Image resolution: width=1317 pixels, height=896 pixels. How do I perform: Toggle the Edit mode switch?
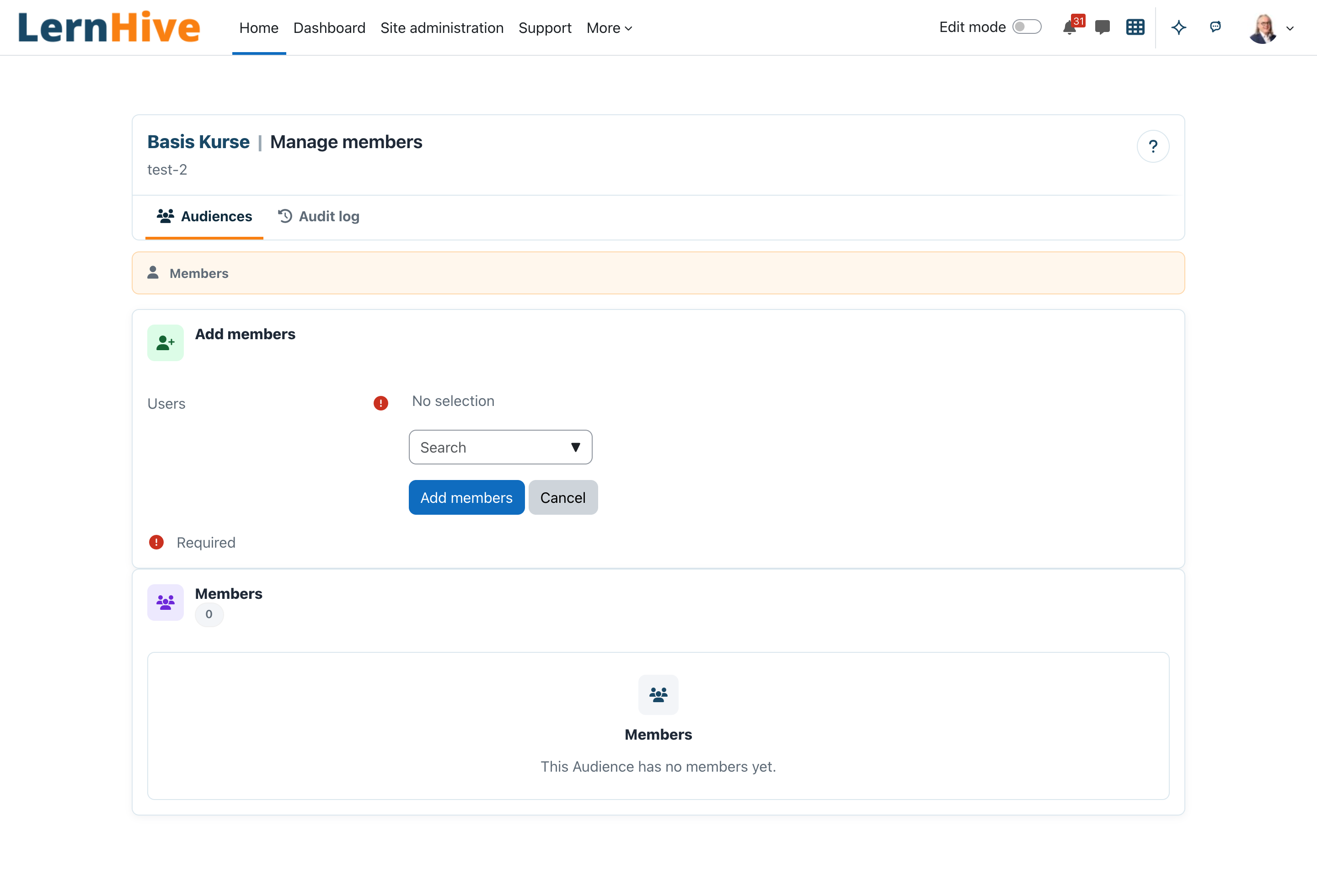[1027, 27]
